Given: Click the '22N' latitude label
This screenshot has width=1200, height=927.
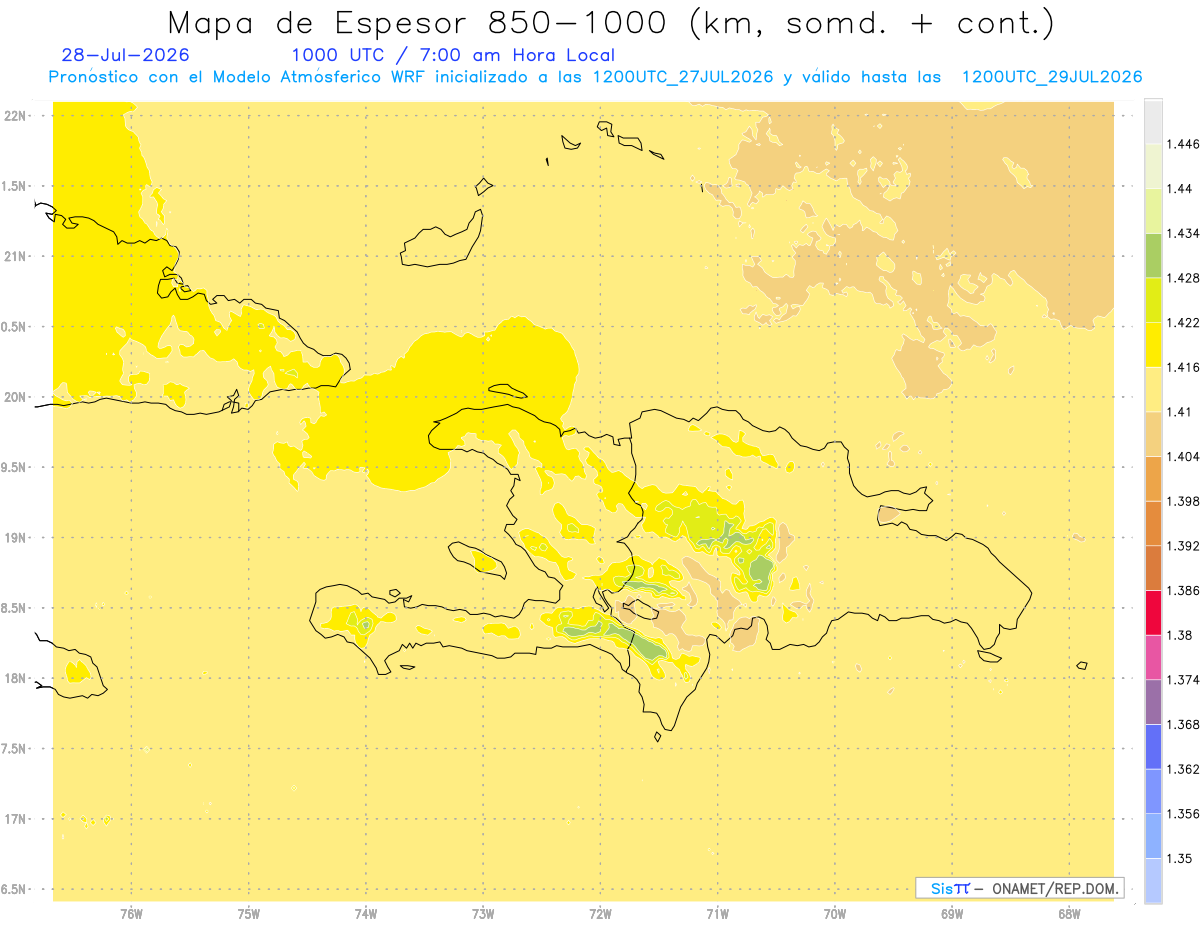Looking at the screenshot, I should (x=15, y=116).
